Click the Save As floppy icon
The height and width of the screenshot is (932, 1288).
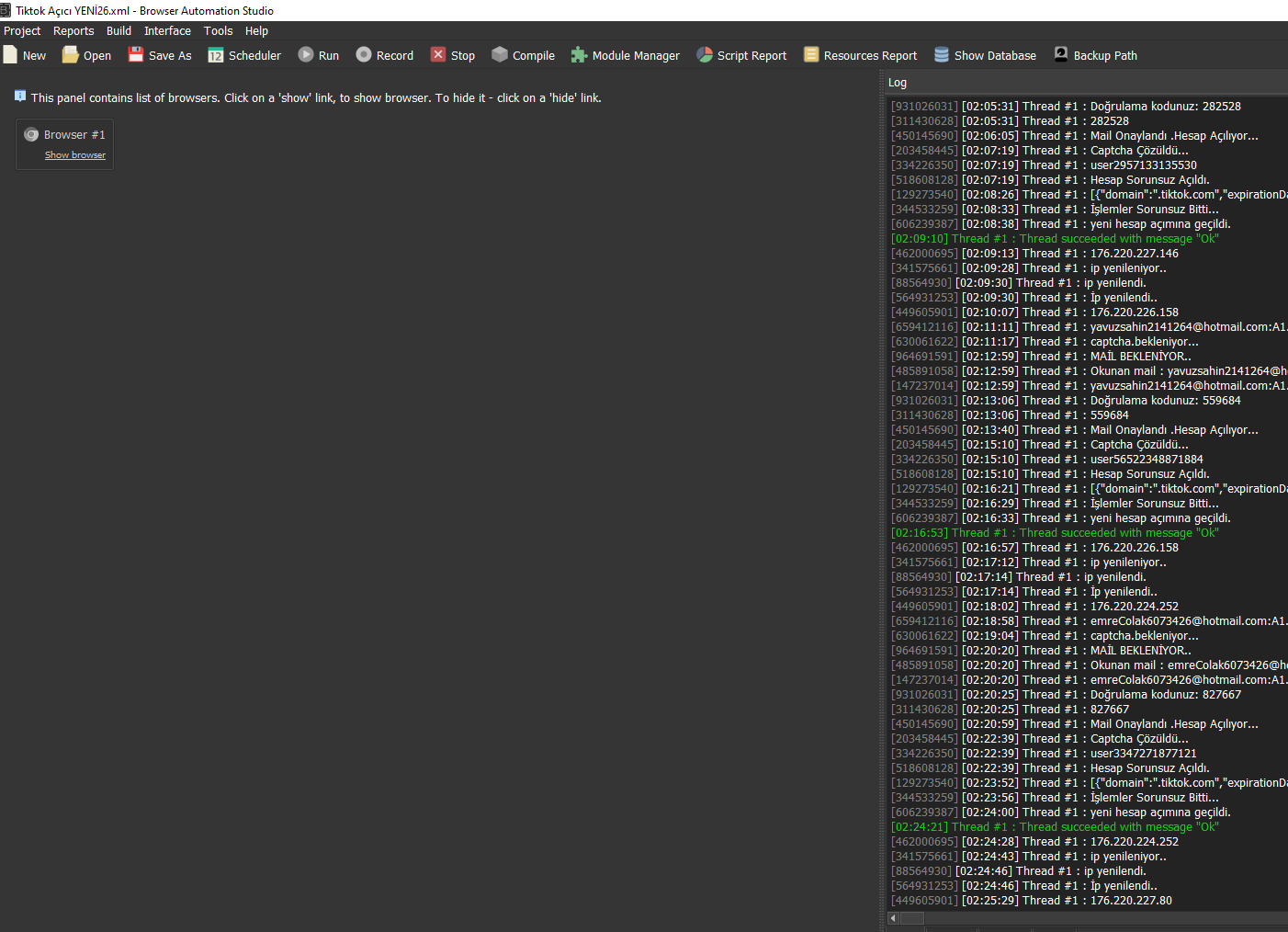point(136,55)
